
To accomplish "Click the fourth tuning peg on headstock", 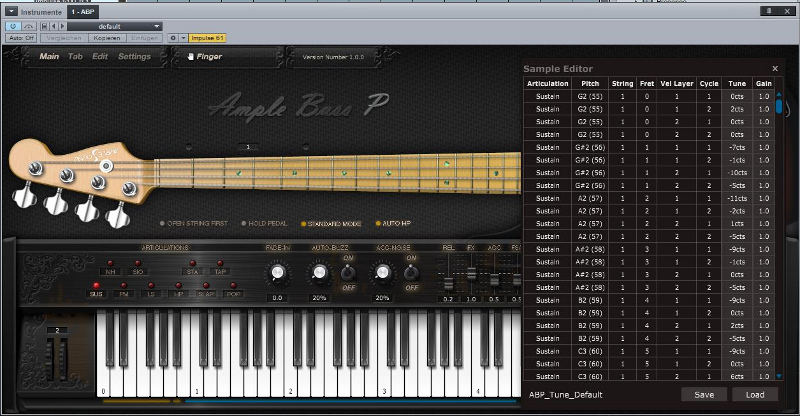I will coord(129,189).
